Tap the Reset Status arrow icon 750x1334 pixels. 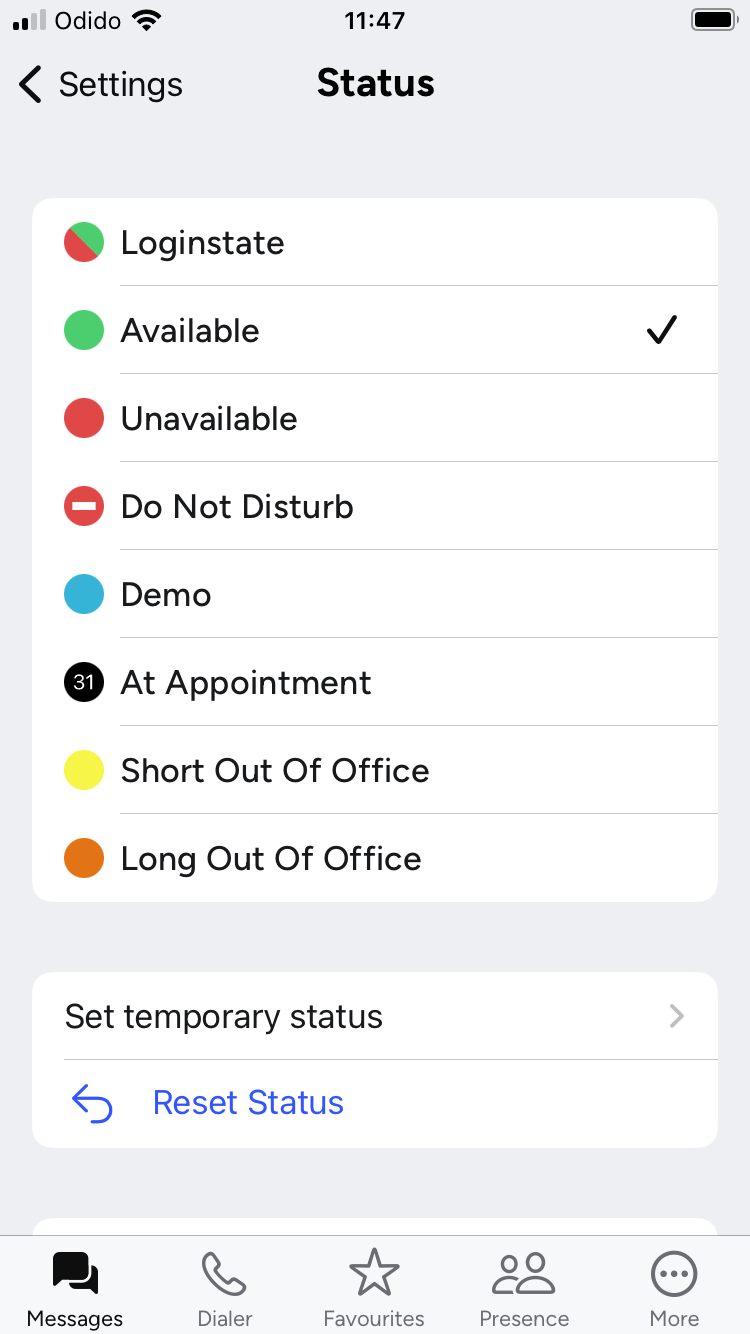pyautogui.click(x=92, y=1103)
